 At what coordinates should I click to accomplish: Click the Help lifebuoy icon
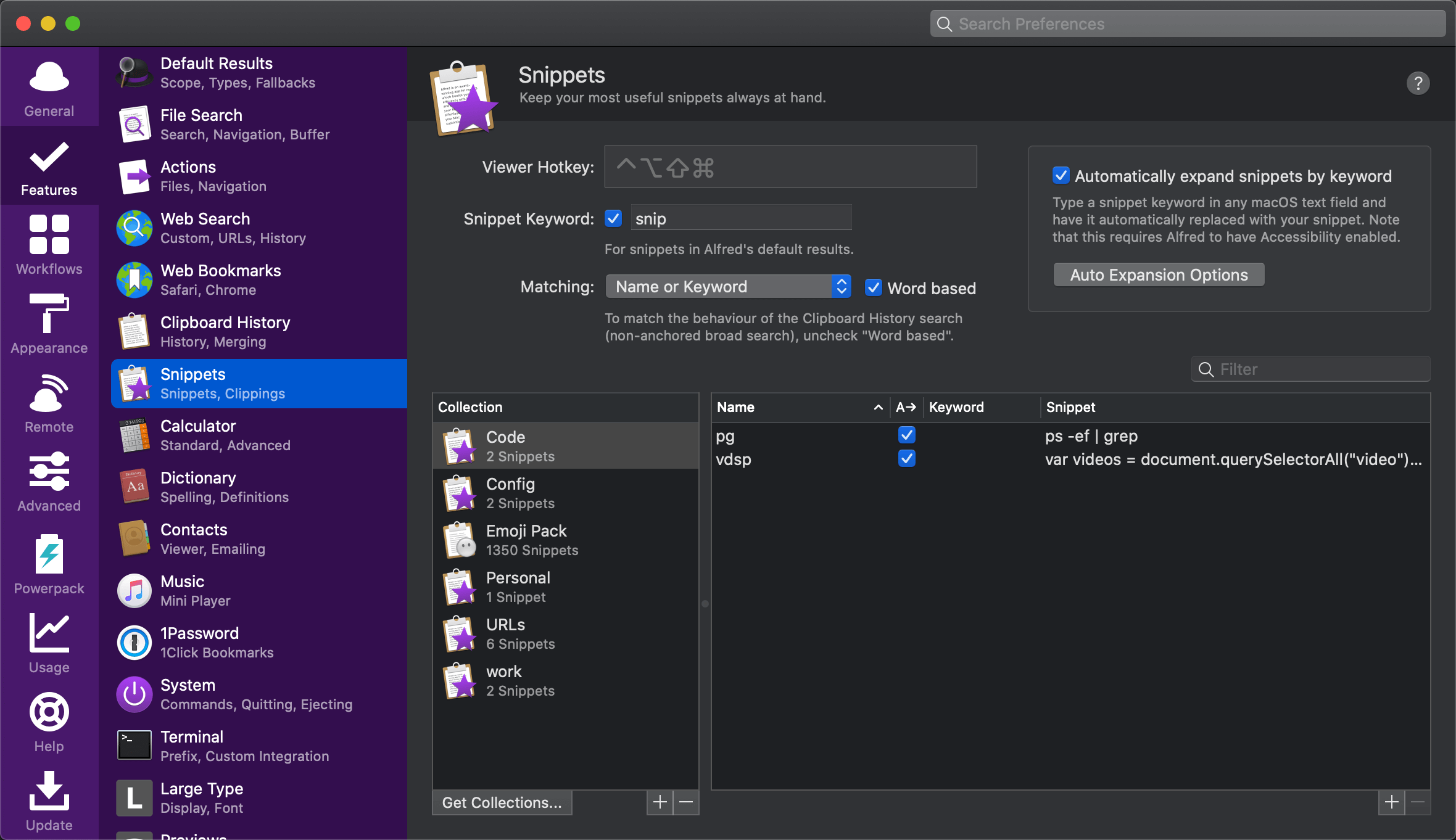49,712
